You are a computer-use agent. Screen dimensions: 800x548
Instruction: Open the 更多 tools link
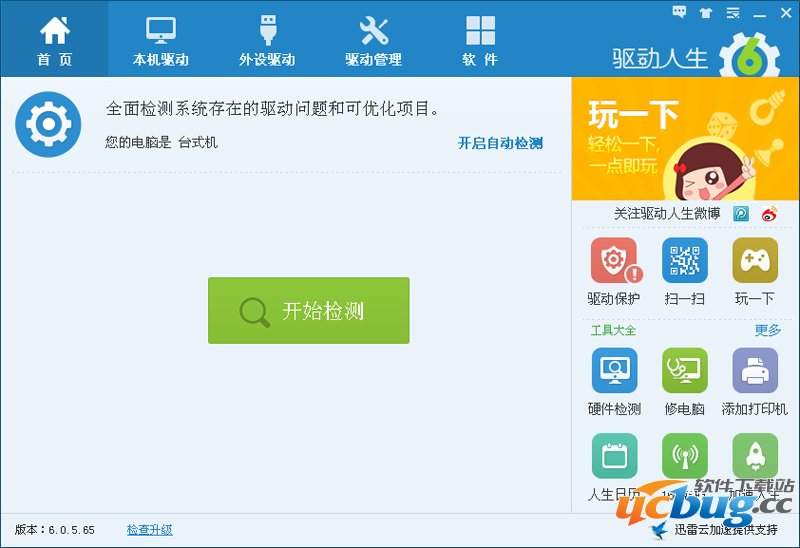click(x=767, y=330)
